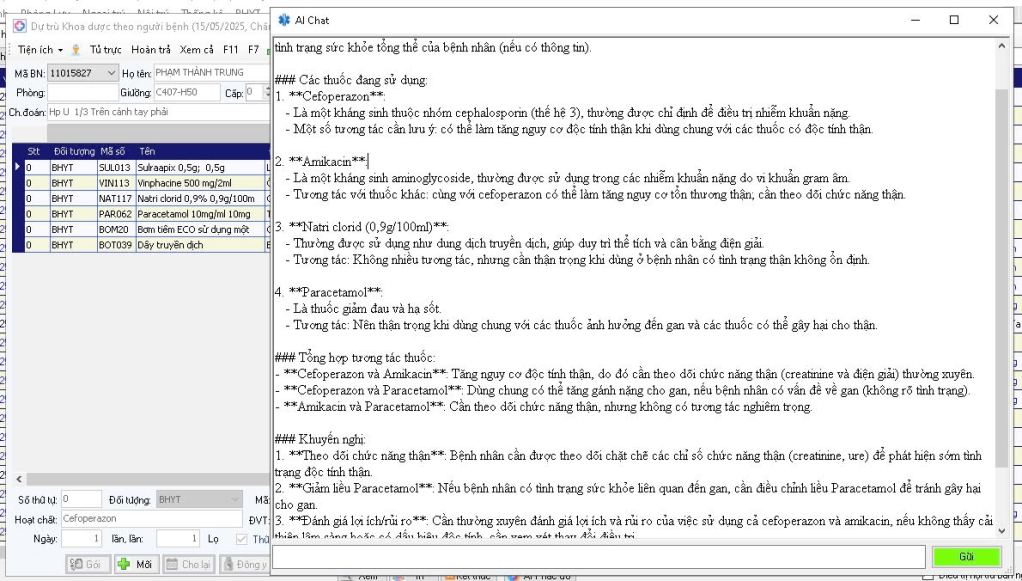The width and height of the screenshot is (1022, 581).
Task: Click the Ngày quantity field
Action: pyautogui.click(x=81, y=539)
